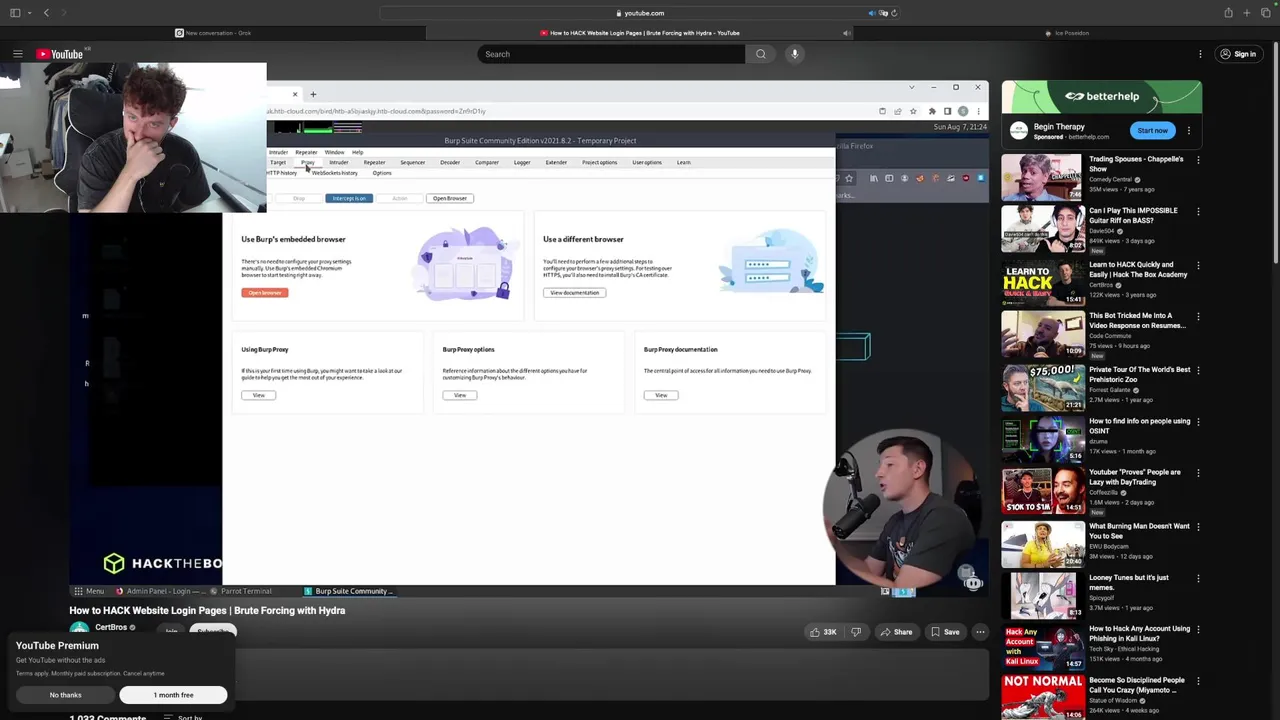The height and width of the screenshot is (720, 1280).
Task: Click the Sign in button
Action: (x=1238, y=54)
